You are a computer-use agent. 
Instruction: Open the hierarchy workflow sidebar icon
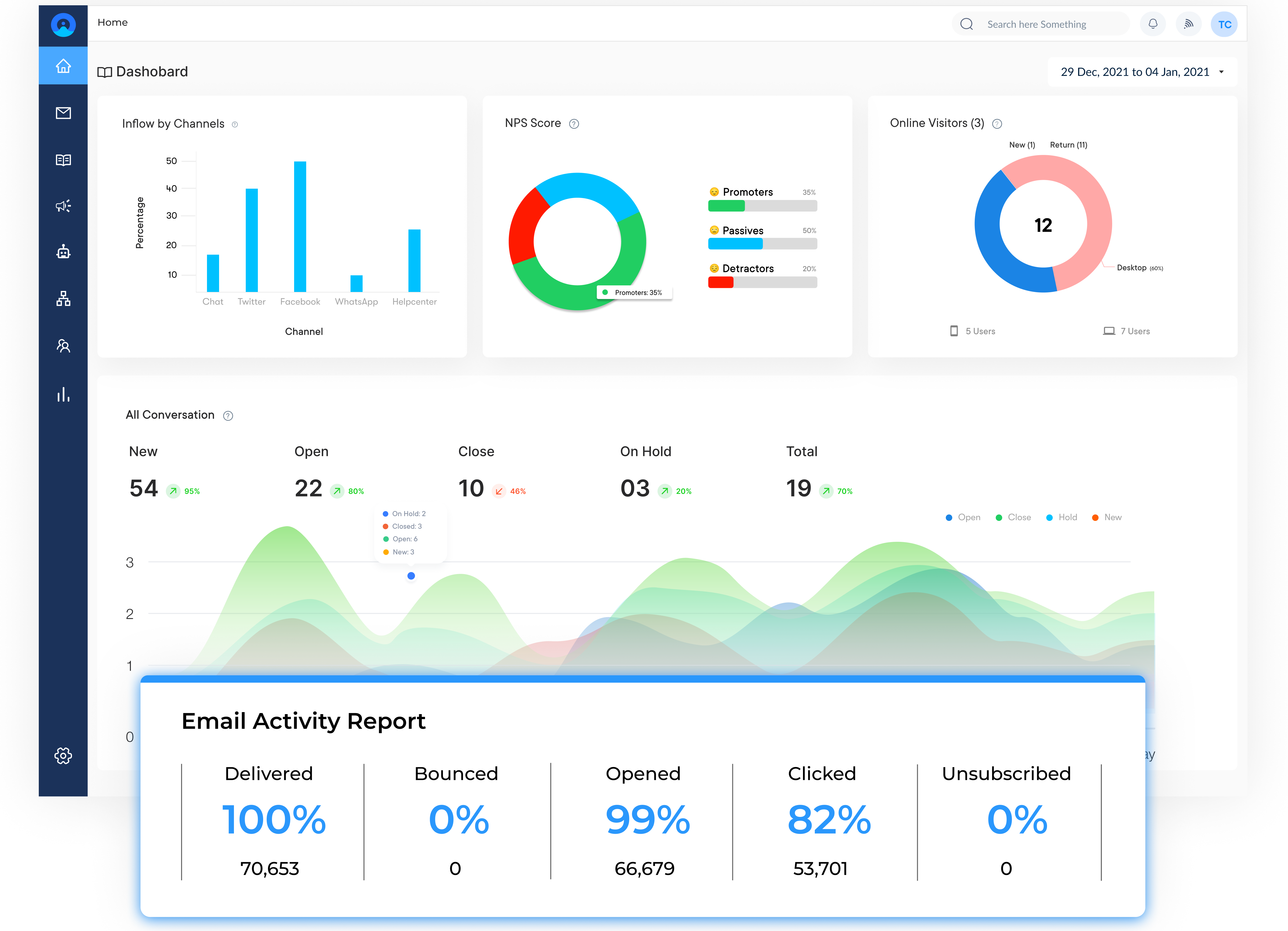[x=63, y=298]
